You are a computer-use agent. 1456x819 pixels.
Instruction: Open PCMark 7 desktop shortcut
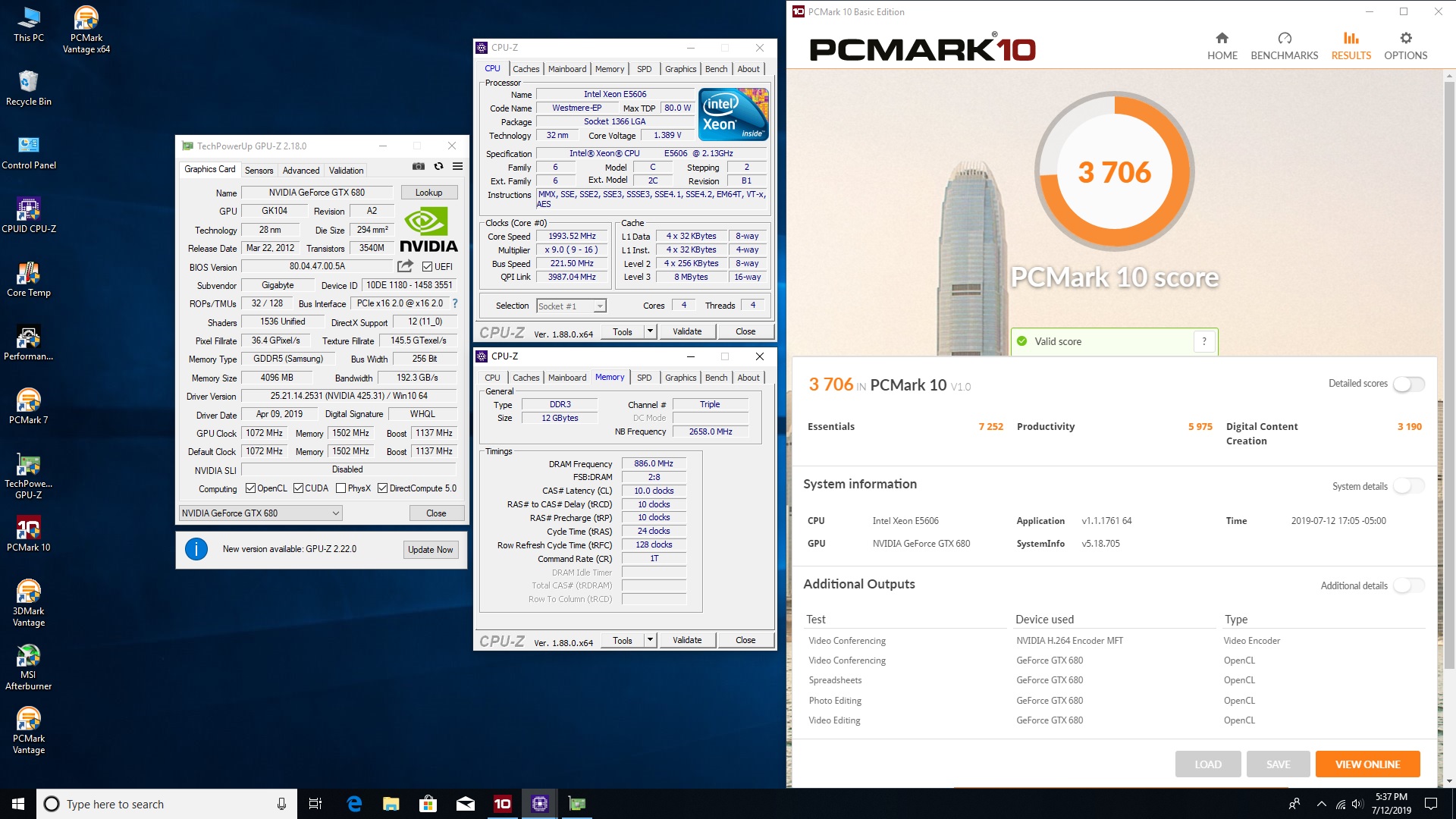(x=29, y=406)
